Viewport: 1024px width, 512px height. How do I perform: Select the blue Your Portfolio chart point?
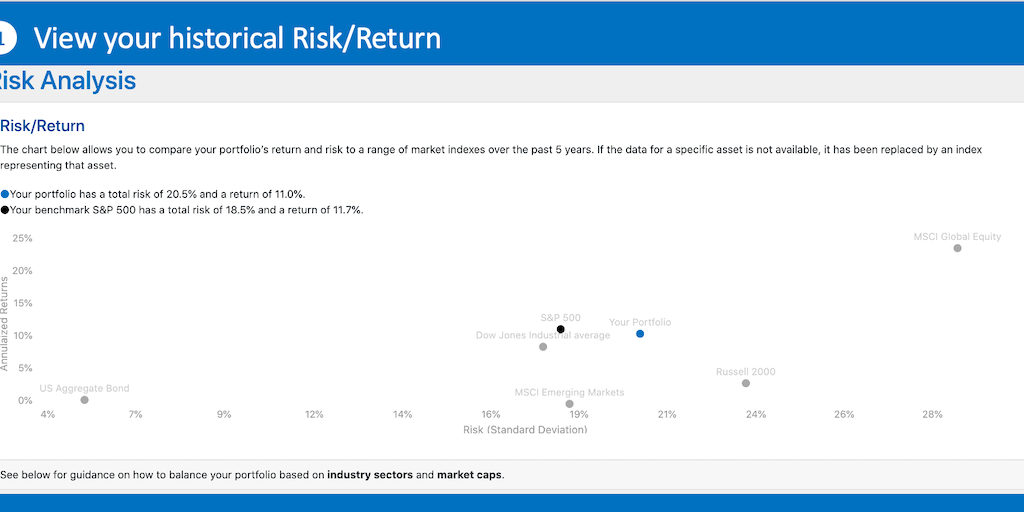tap(640, 334)
